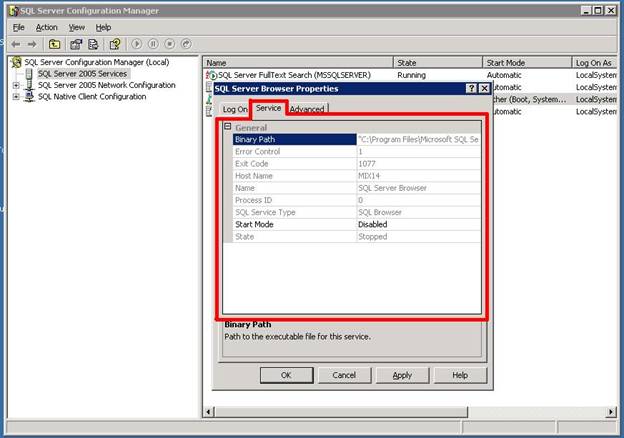
Task: Open the Properties toolbar icon
Action: click(x=76, y=44)
